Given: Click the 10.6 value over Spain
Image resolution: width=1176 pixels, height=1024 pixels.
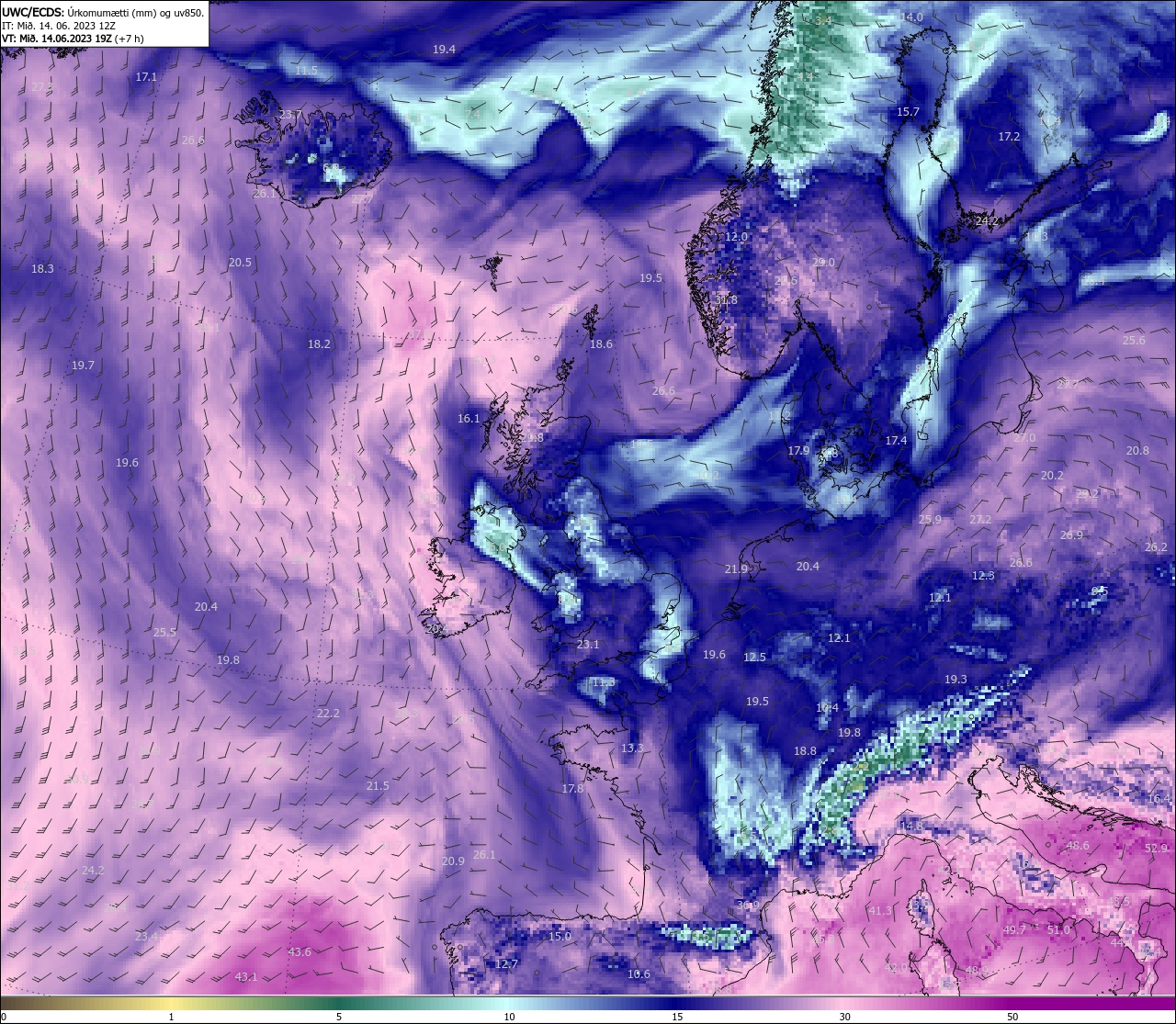Looking at the screenshot, I should [639, 974].
